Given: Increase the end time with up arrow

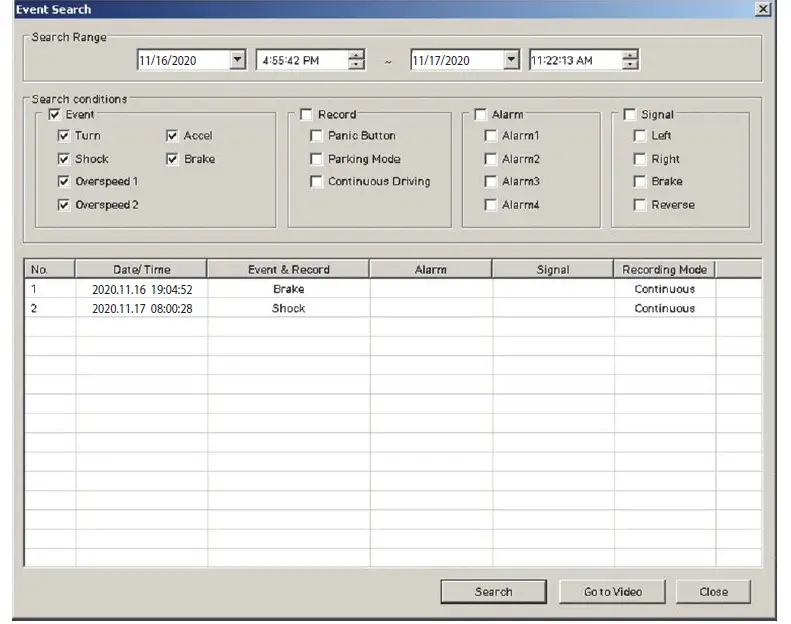Looking at the screenshot, I should (x=630, y=55).
